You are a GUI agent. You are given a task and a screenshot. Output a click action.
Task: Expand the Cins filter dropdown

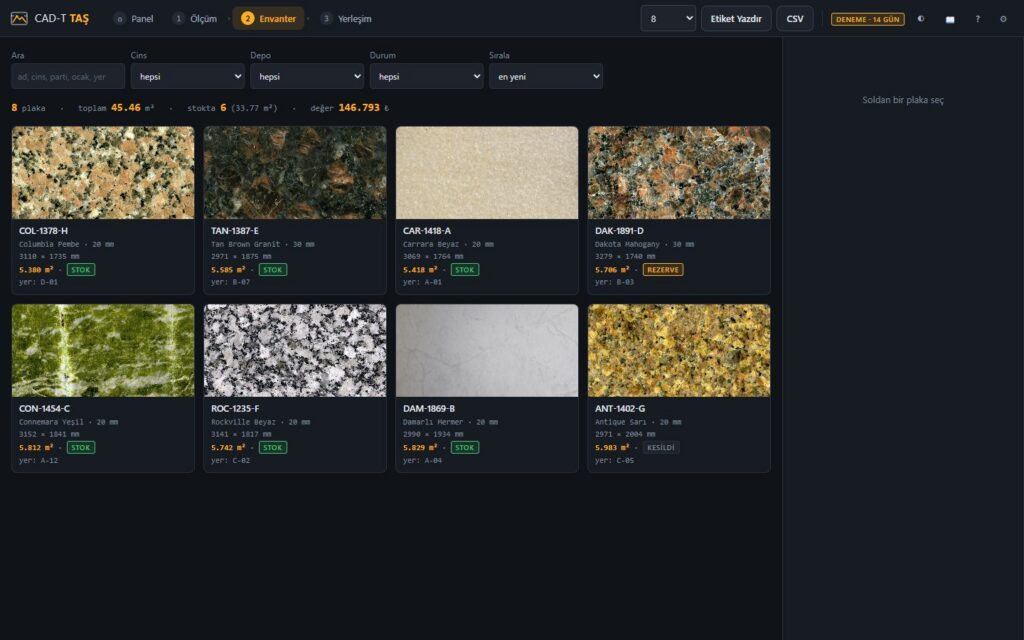click(x=187, y=76)
